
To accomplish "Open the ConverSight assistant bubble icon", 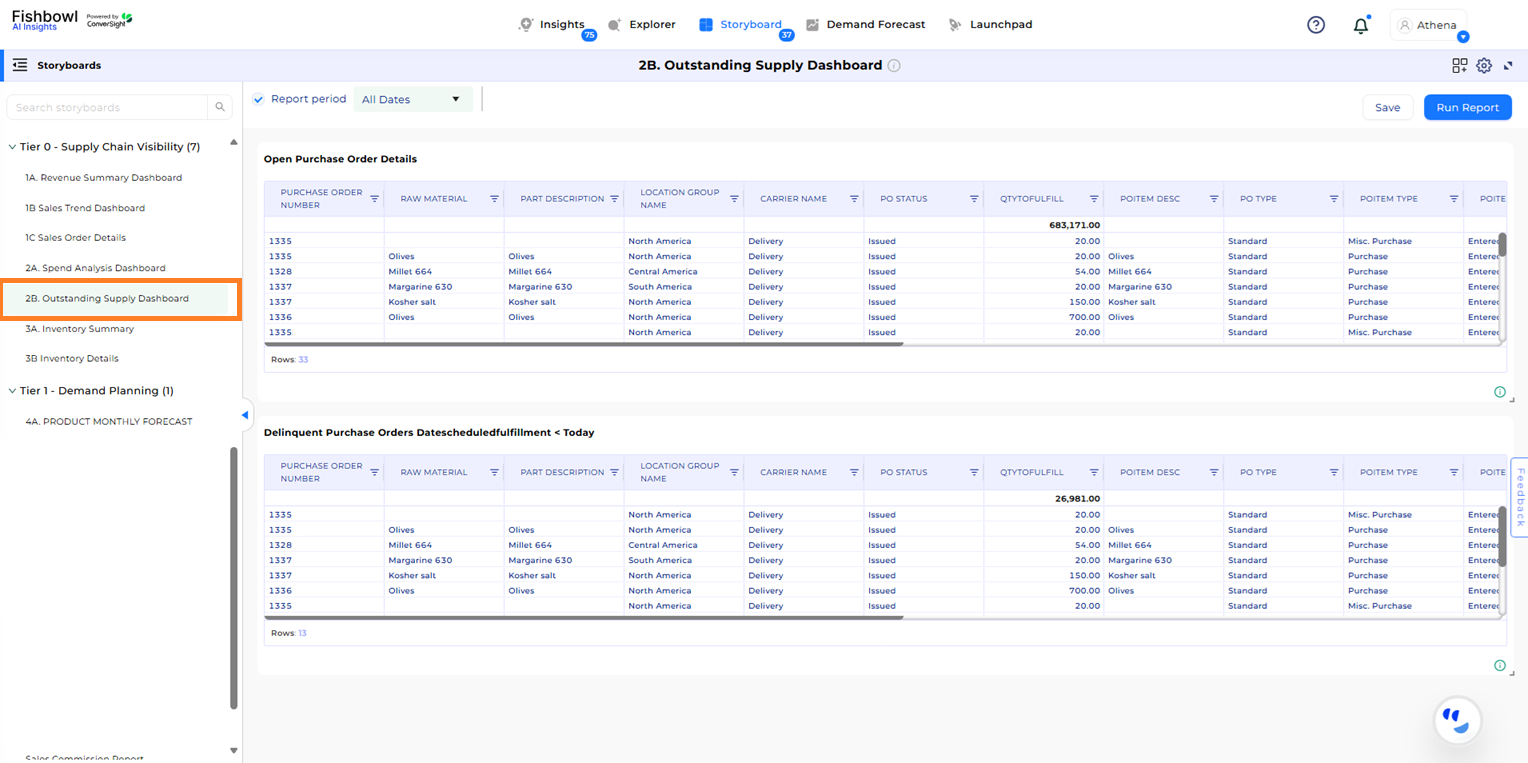I will (1457, 720).
